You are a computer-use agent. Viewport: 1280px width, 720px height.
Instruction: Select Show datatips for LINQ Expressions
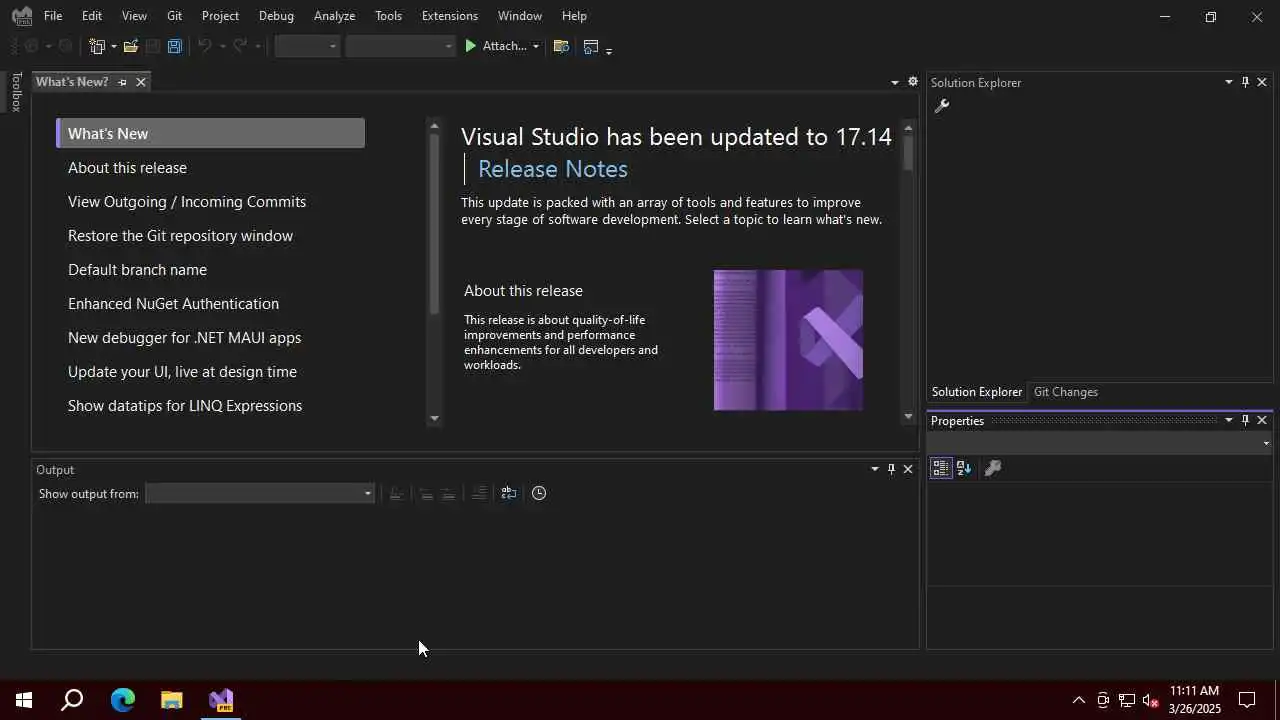tap(185, 406)
